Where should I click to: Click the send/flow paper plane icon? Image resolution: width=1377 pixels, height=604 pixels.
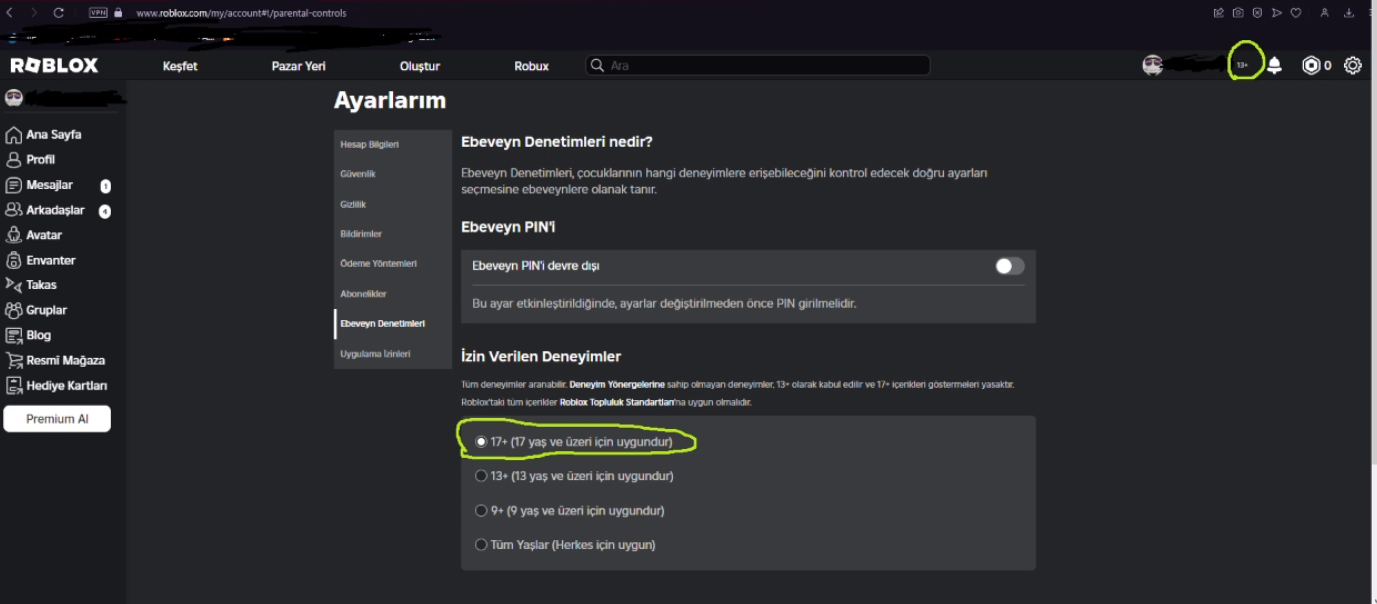click(x=1277, y=13)
